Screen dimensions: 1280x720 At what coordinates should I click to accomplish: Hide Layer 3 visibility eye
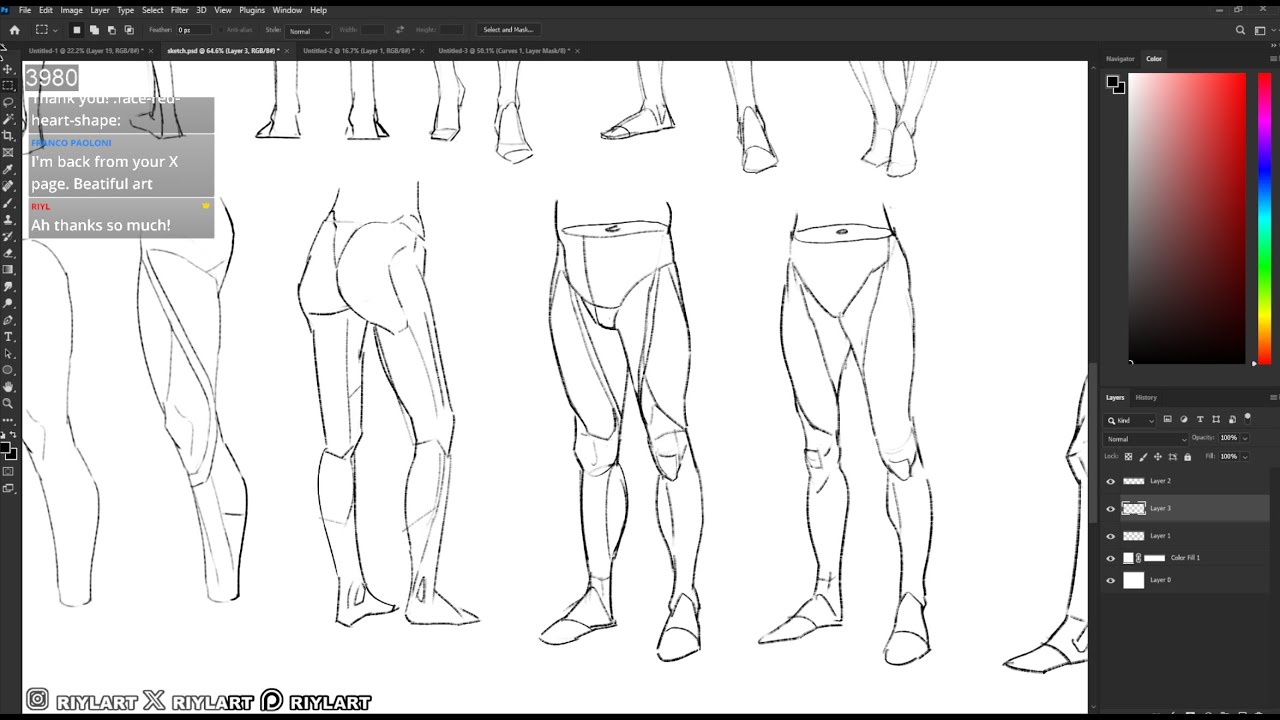1110,509
